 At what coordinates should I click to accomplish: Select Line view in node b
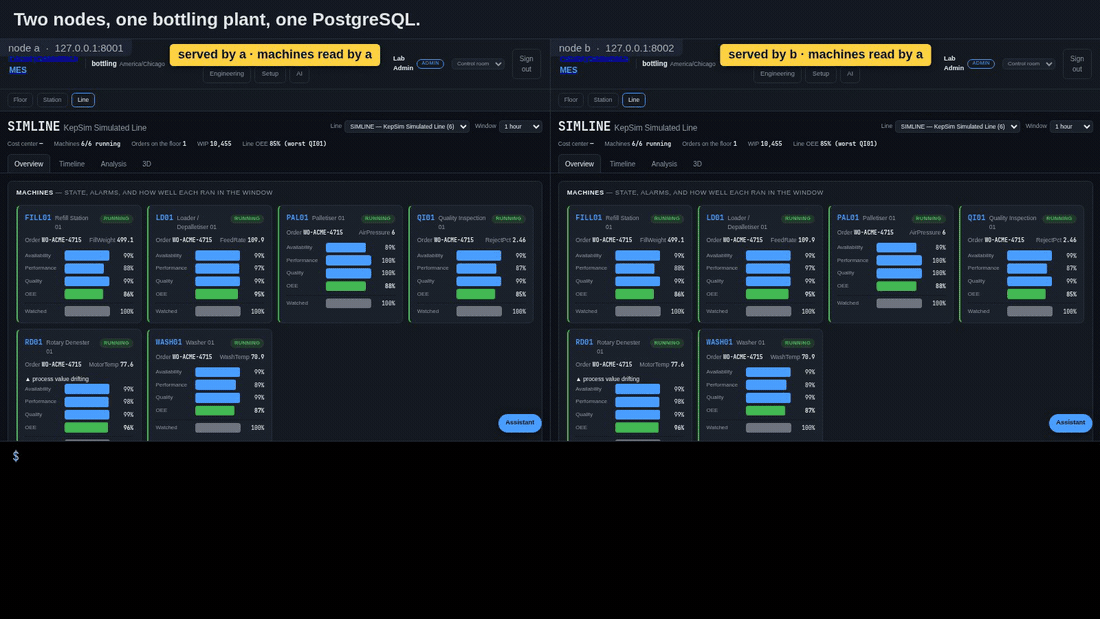633,100
